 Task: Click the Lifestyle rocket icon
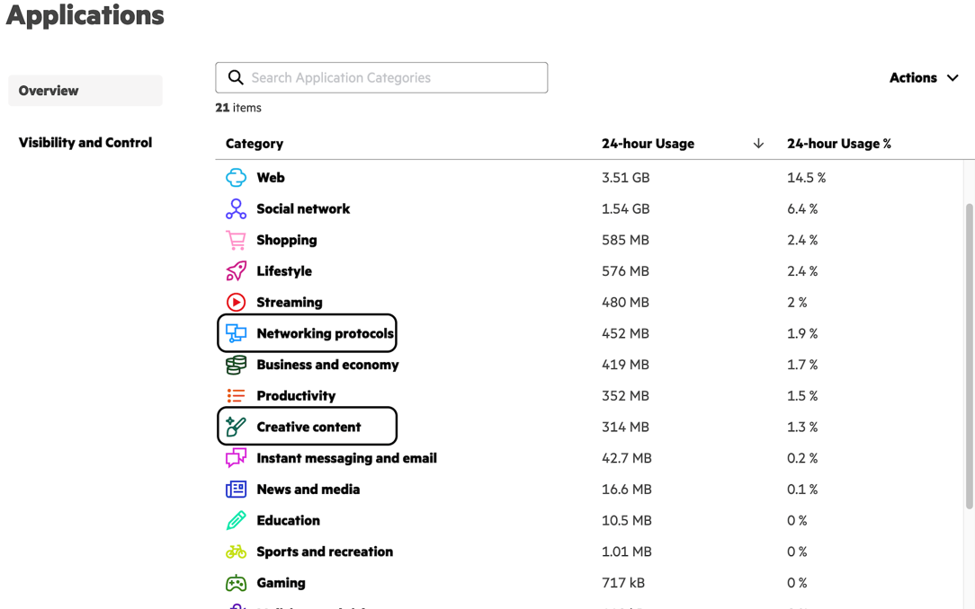[236, 271]
